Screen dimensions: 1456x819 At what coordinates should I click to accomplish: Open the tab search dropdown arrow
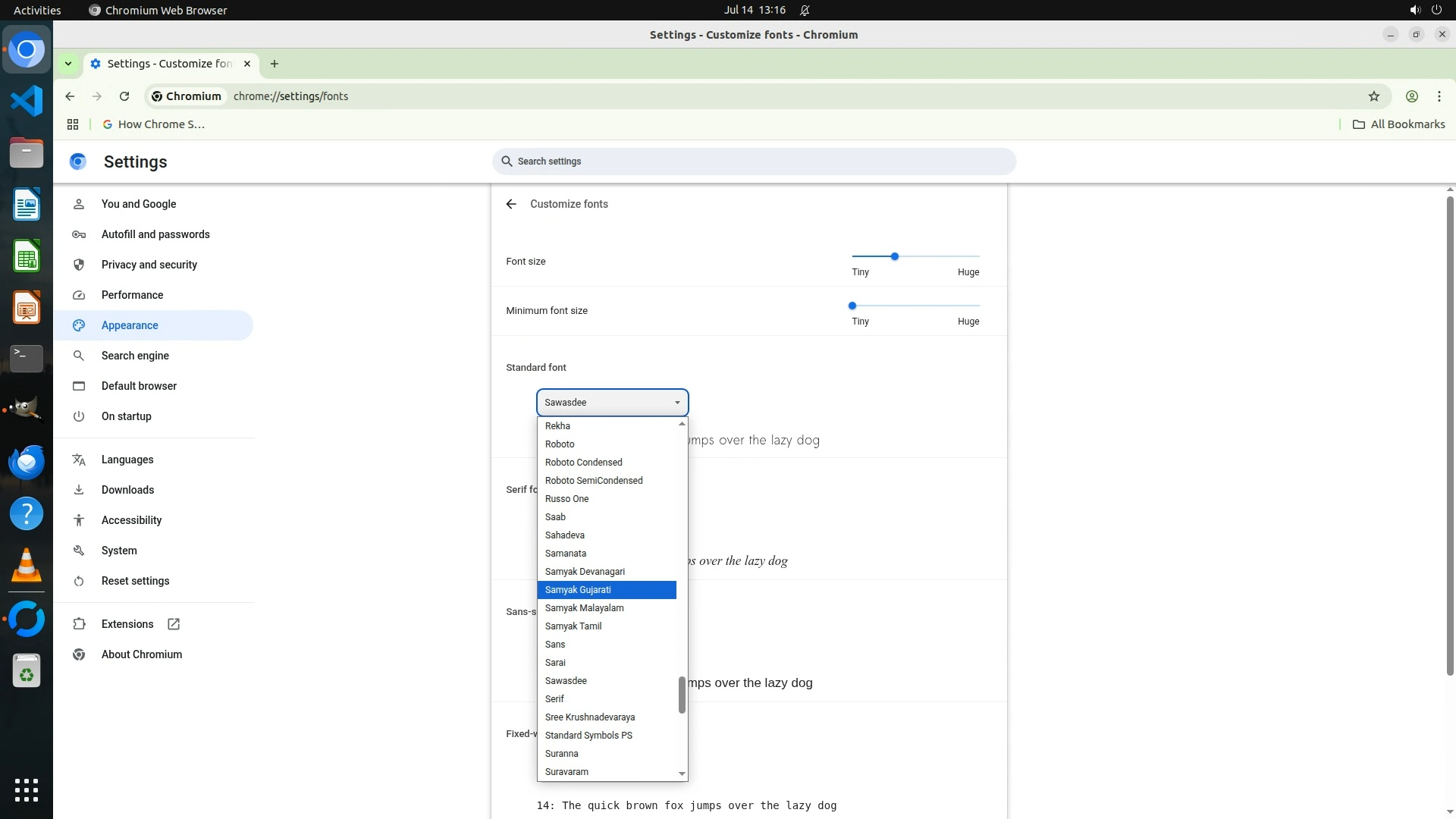68,64
